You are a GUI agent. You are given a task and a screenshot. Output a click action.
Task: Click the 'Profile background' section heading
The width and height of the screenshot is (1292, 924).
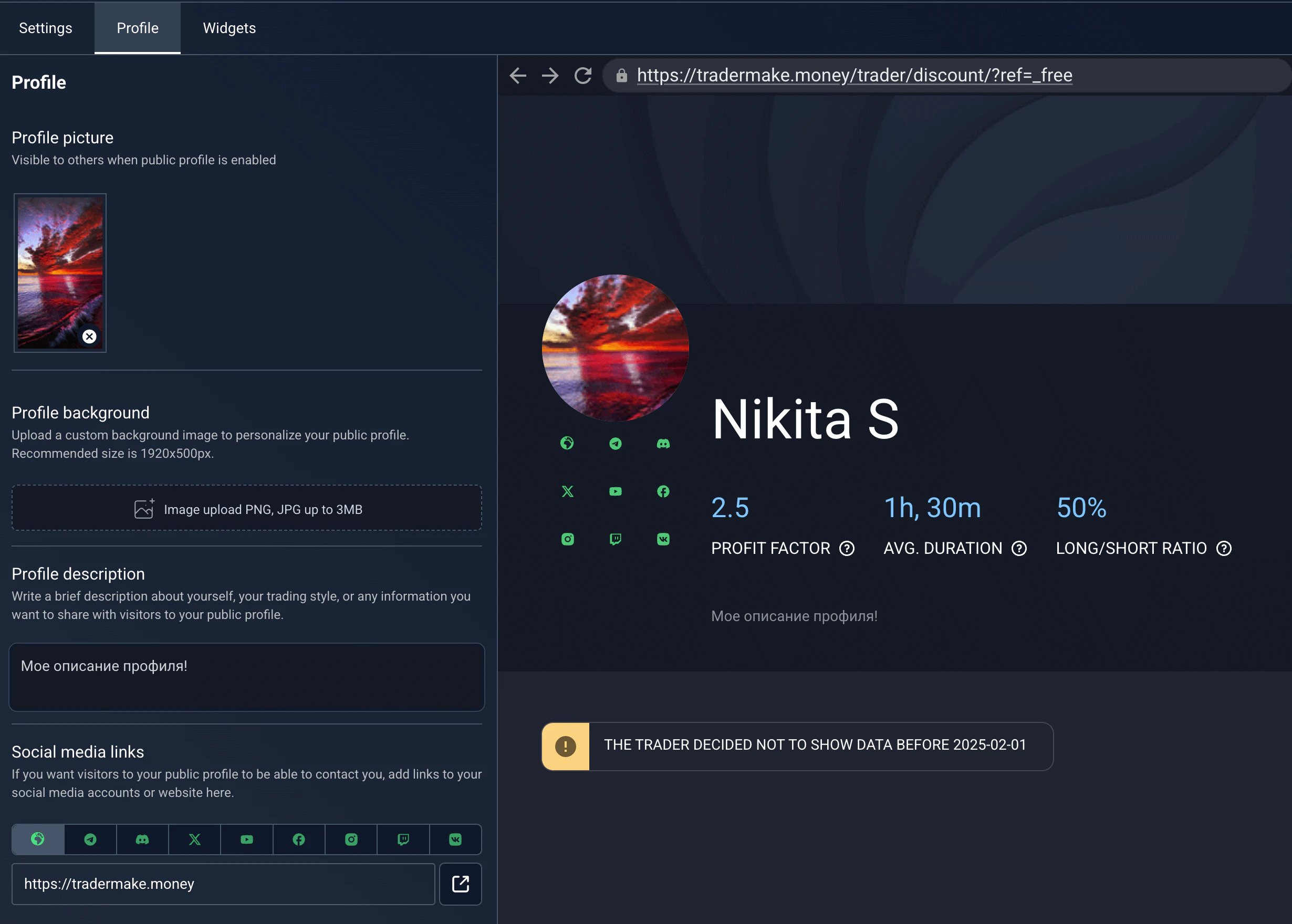[80, 413]
